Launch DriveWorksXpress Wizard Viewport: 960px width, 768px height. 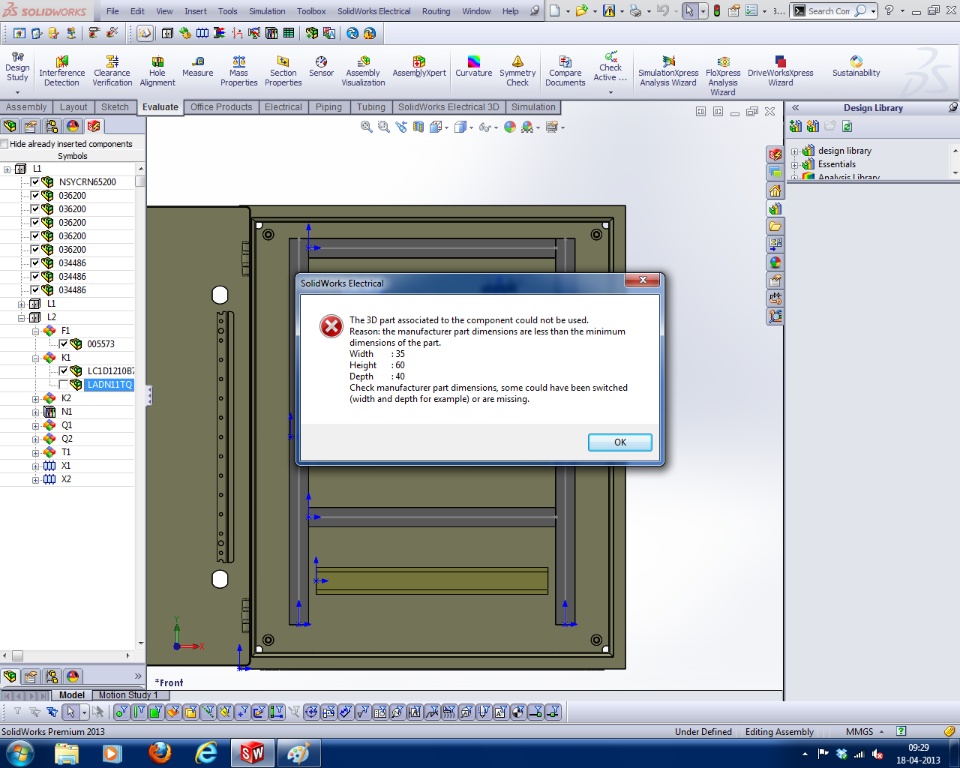coord(780,71)
